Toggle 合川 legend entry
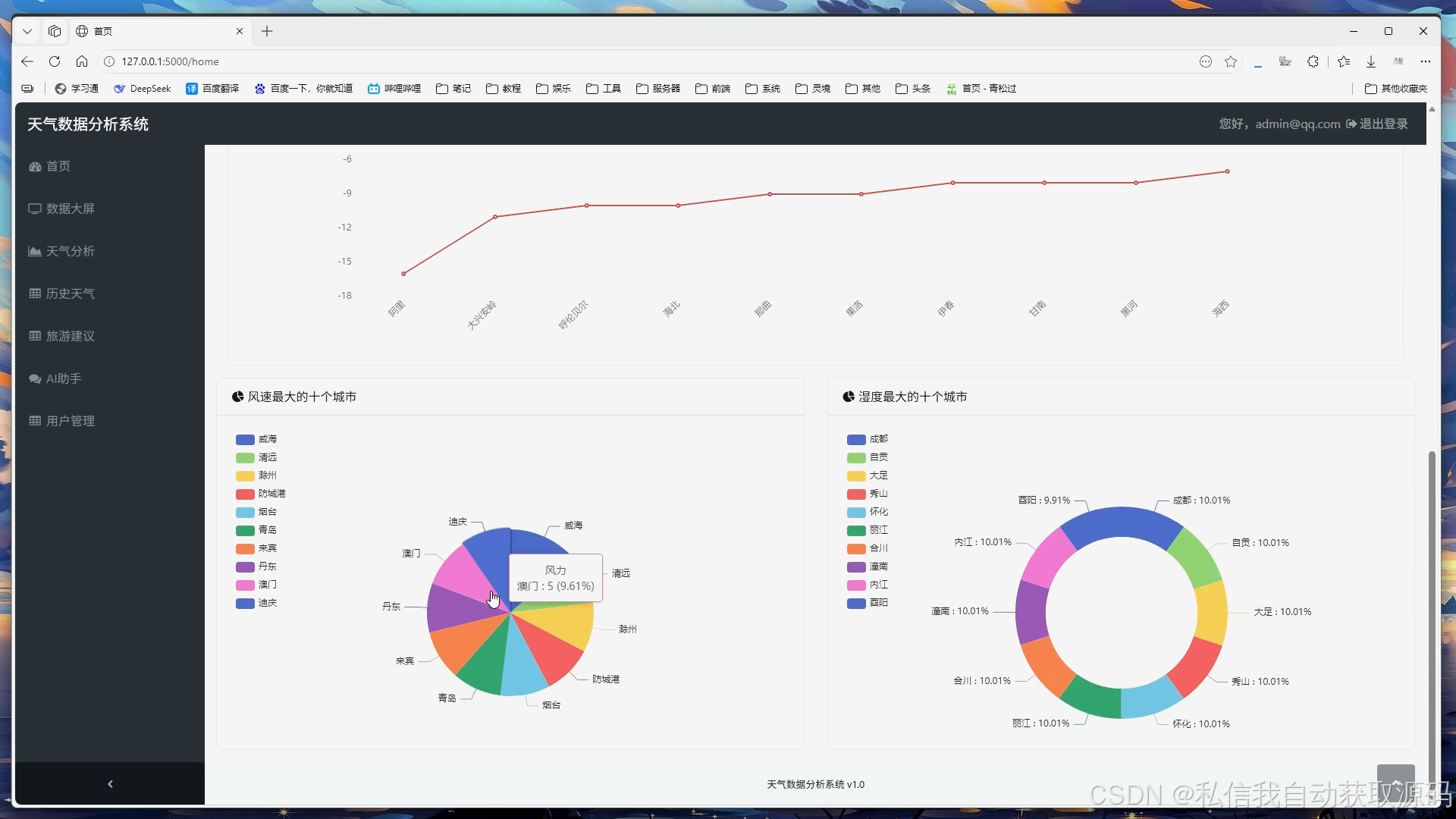The width and height of the screenshot is (1456, 819). pyautogui.click(x=868, y=548)
